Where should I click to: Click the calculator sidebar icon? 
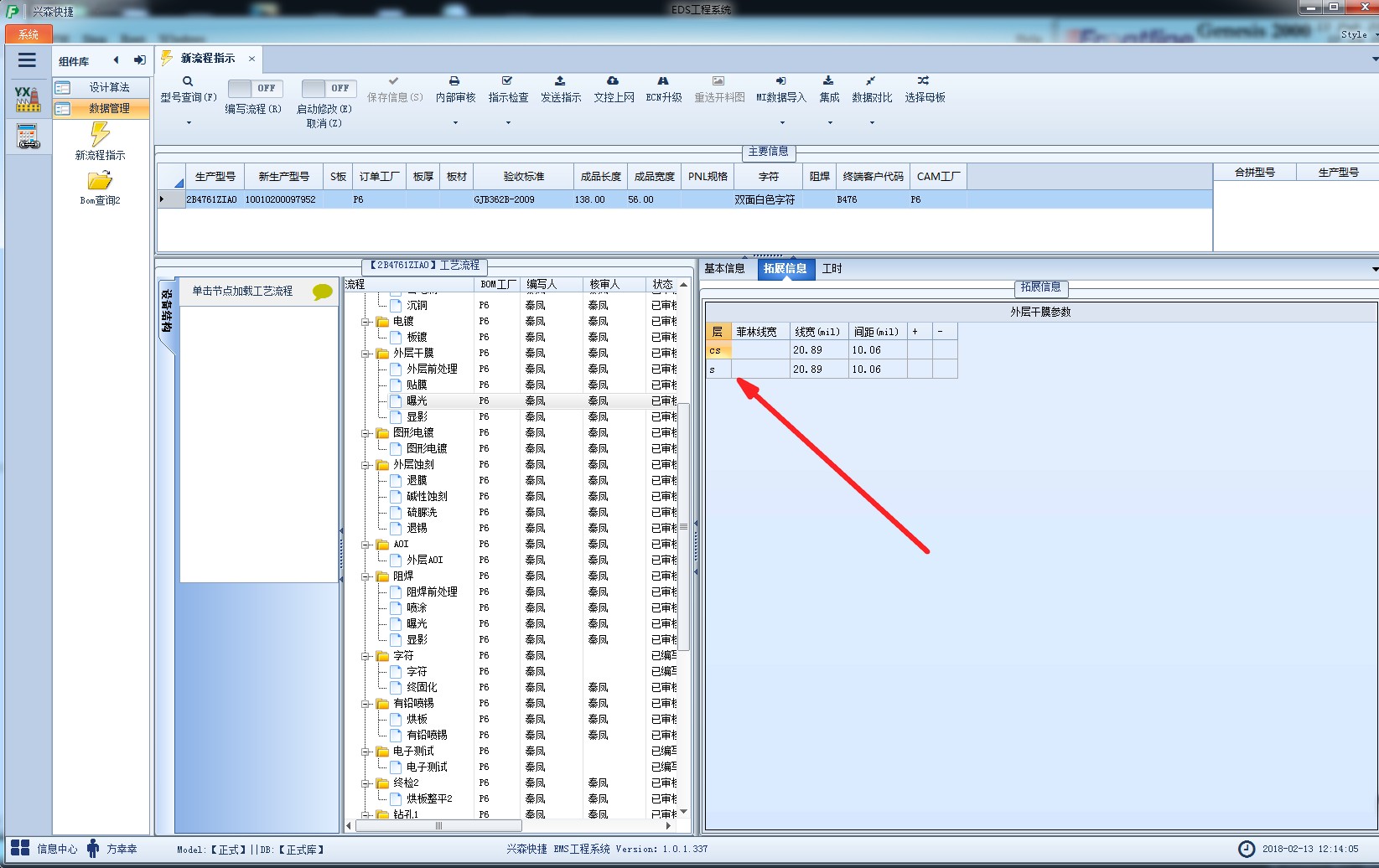coord(28,136)
